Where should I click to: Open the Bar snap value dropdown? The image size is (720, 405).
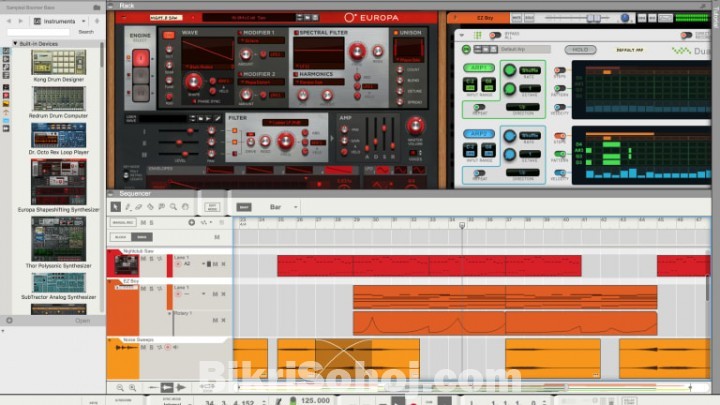tap(295, 207)
